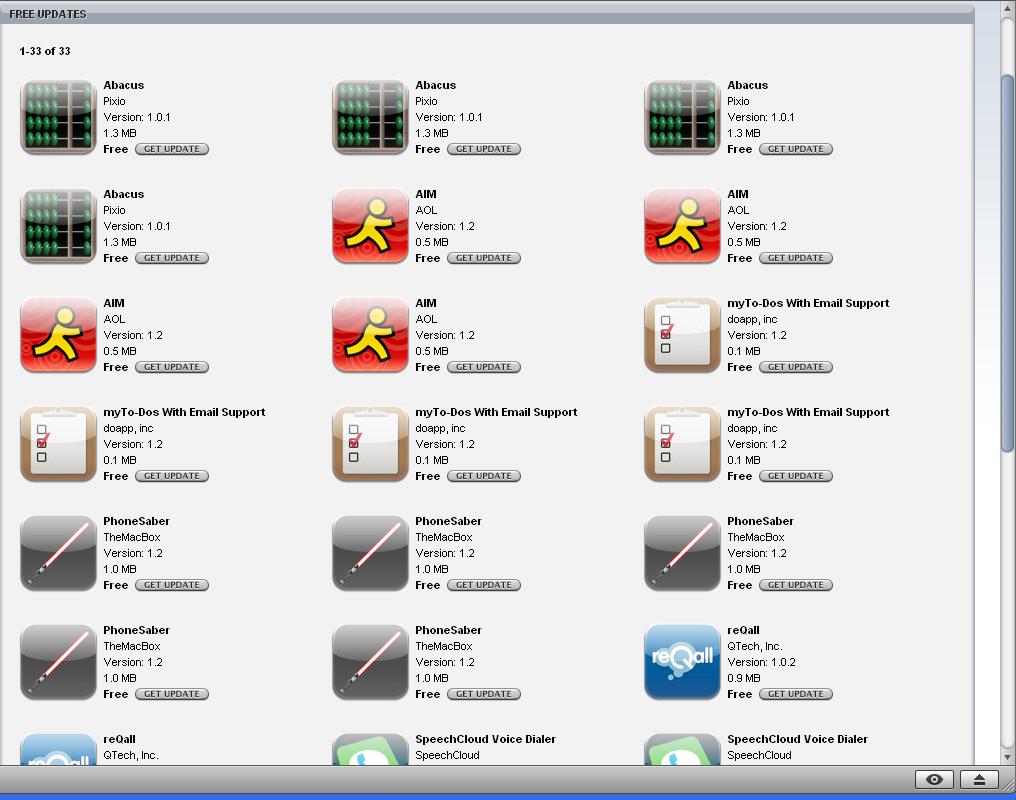Get update for myTo-Dos above right-column PhoneSaber
This screenshot has height=800, width=1016.
pyautogui.click(x=796, y=475)
